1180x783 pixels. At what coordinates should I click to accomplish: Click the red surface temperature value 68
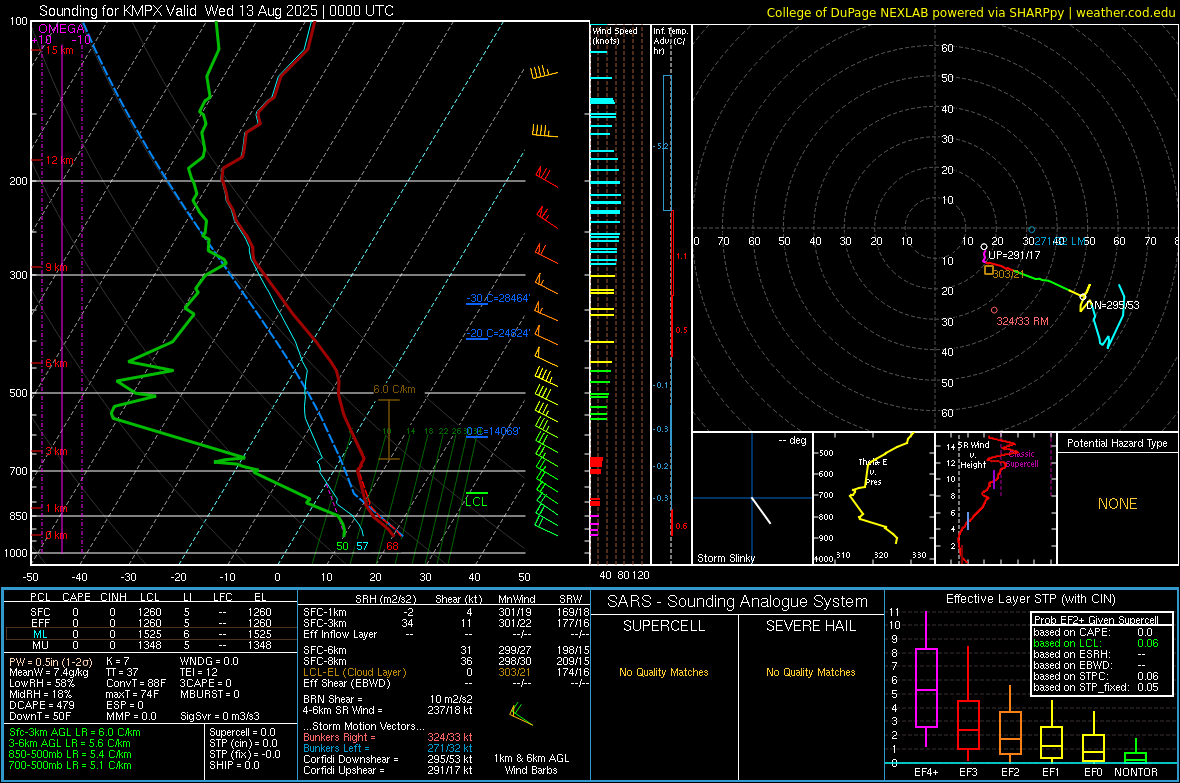(392, 546)
